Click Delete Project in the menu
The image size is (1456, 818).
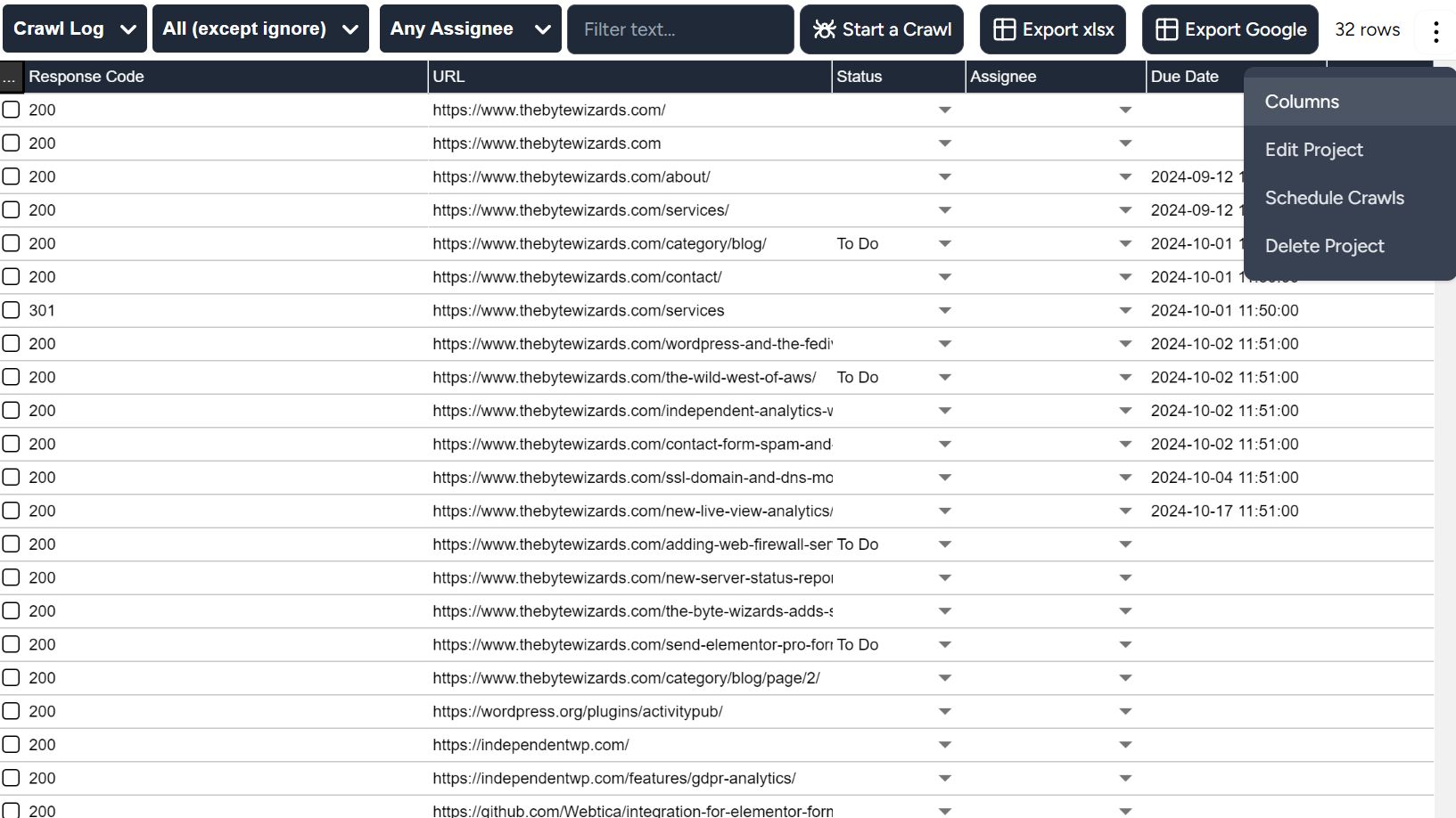pyautogui.click(x=1324, y=246)
